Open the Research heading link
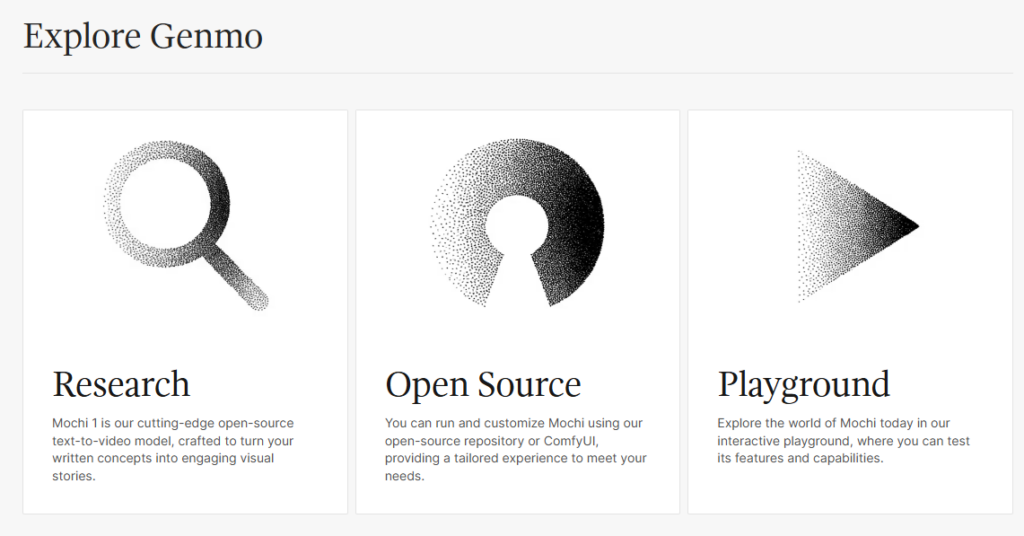Screen dimensions: 1024x536 (x=121, y=384)
